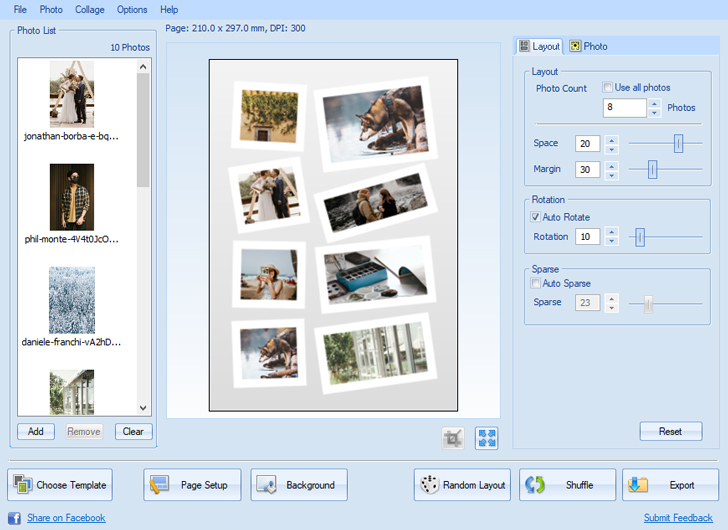Decrease the Space value with the down arrow
The height and width of the screenshot is (530, 728).
(x=612, y=149)
